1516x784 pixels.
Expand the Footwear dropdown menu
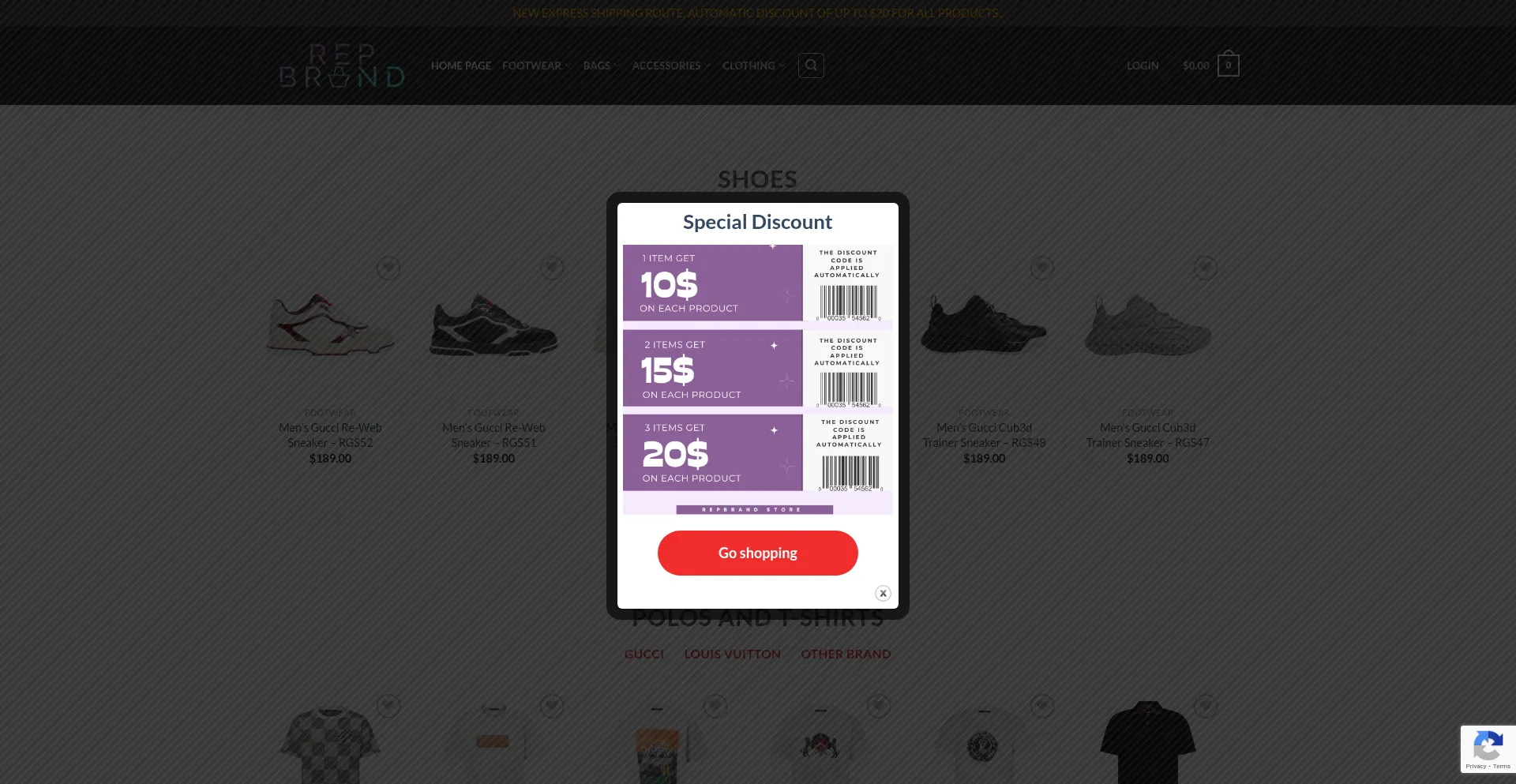[536, 66]
